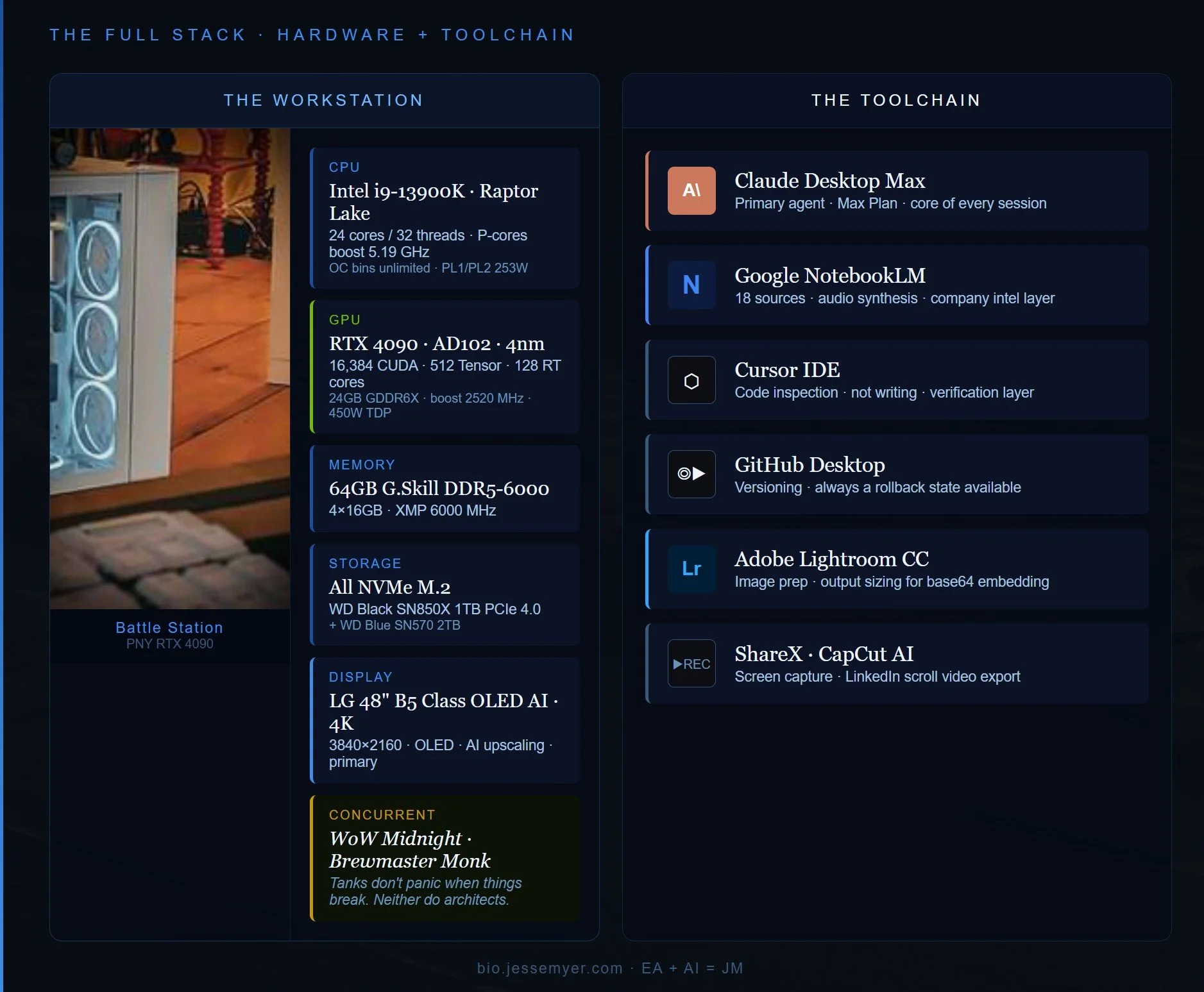
Task: Click RTX 4090 · AD102 · 4nm heading
Action: (437, 344)
